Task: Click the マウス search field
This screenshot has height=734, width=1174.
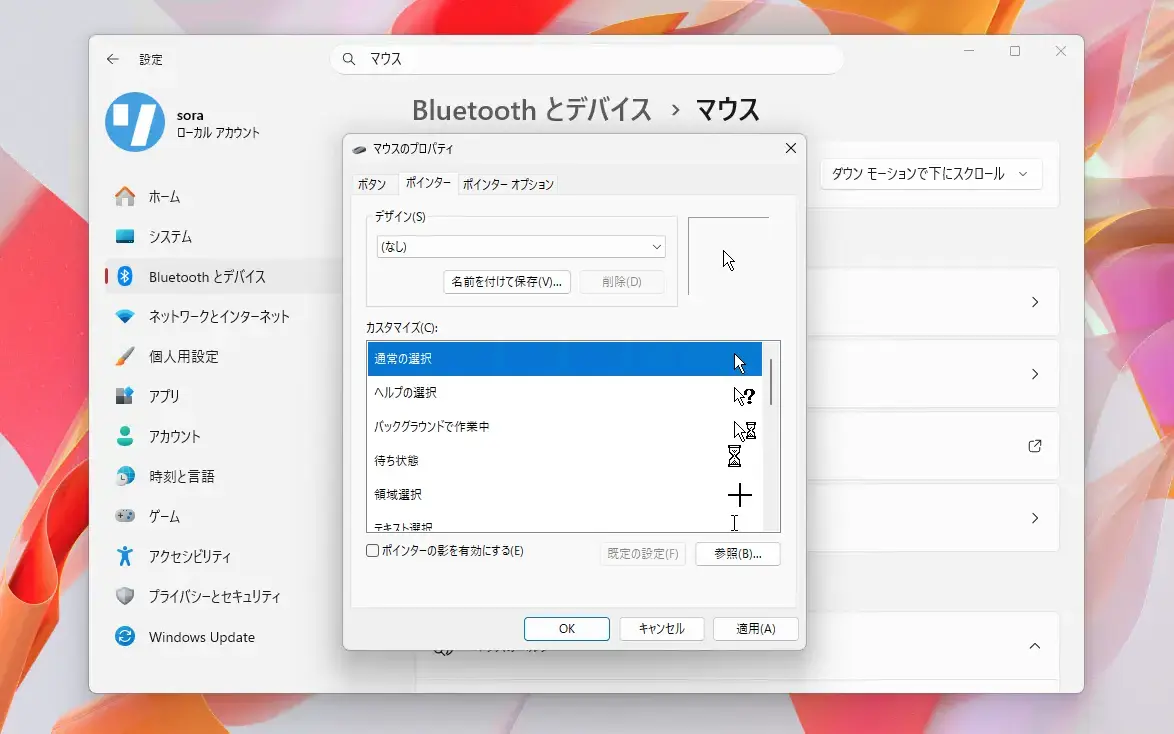Action: 587,58
